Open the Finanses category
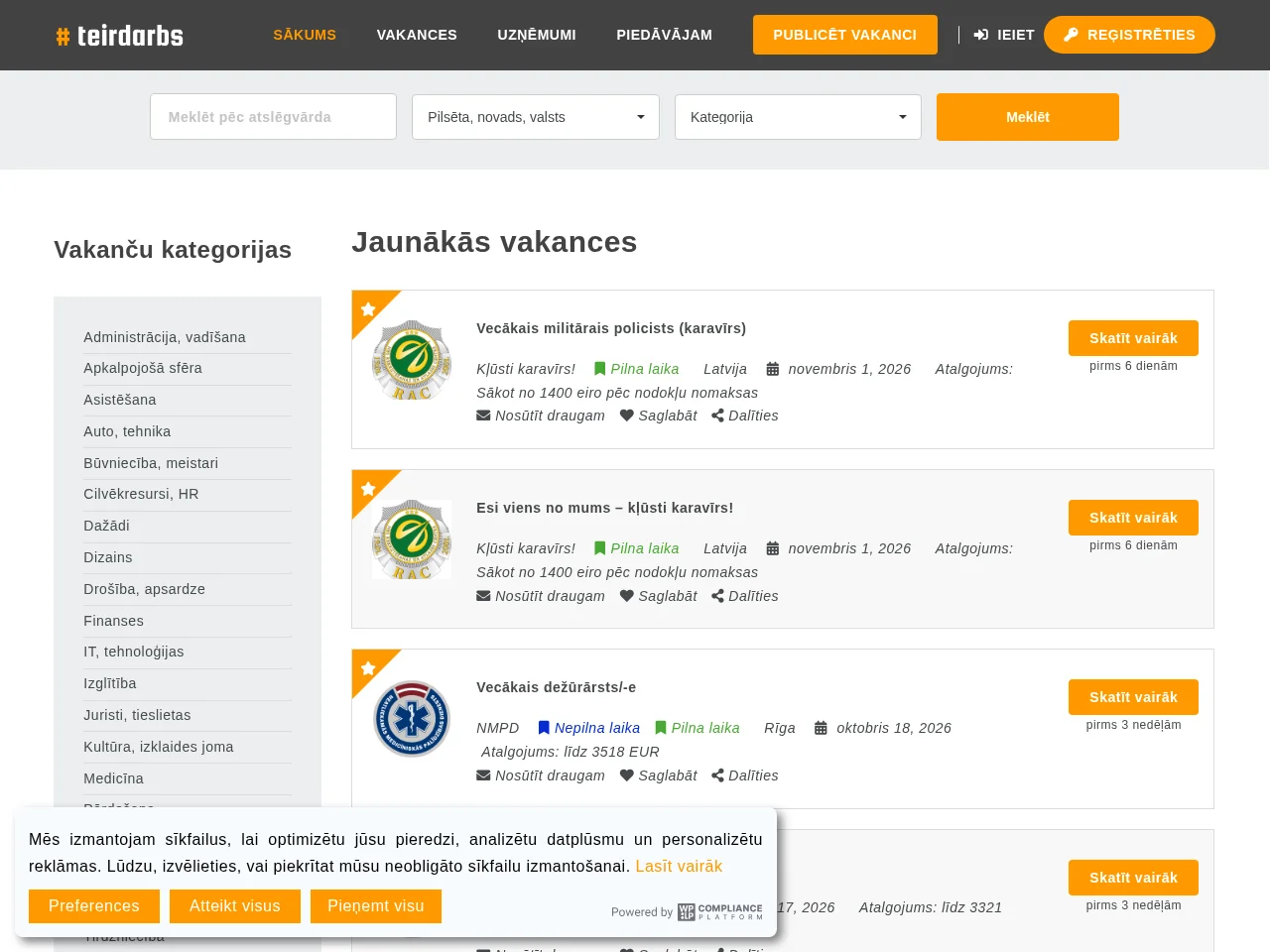Screen dimensions: 1270x952 [x=113, y=621]
